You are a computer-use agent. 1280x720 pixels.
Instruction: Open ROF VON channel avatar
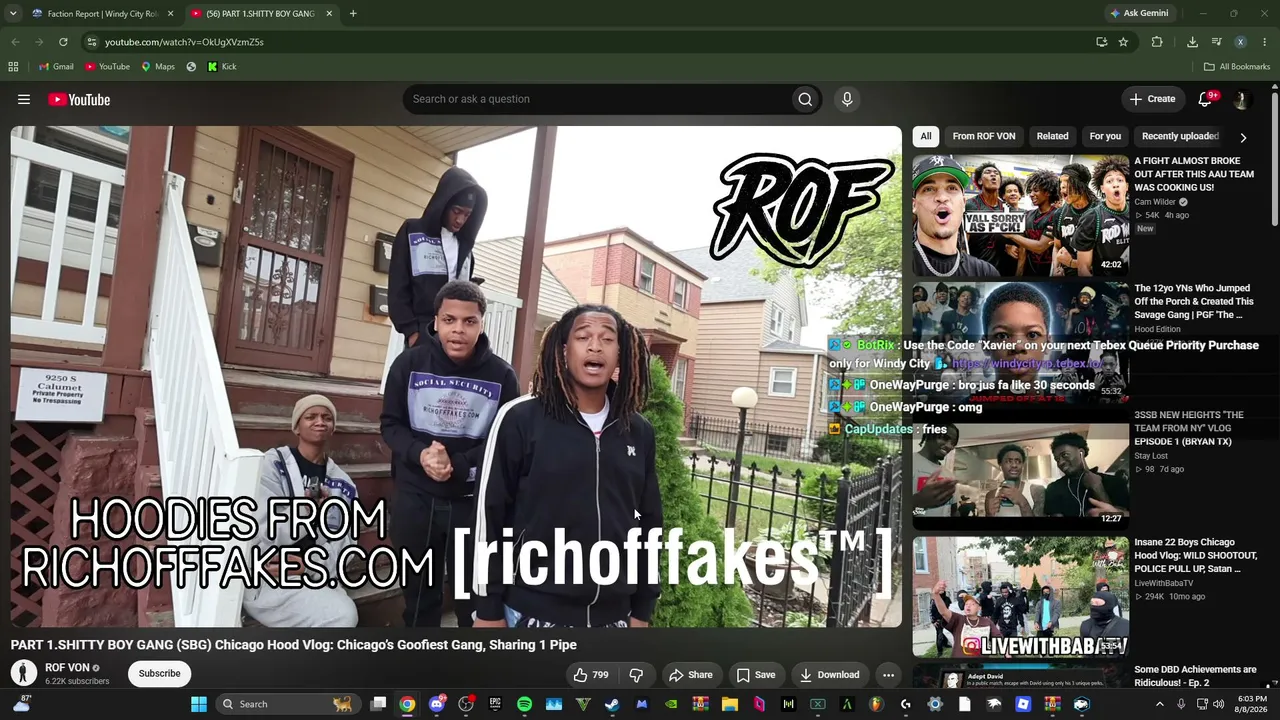click(x=24, y=673)
